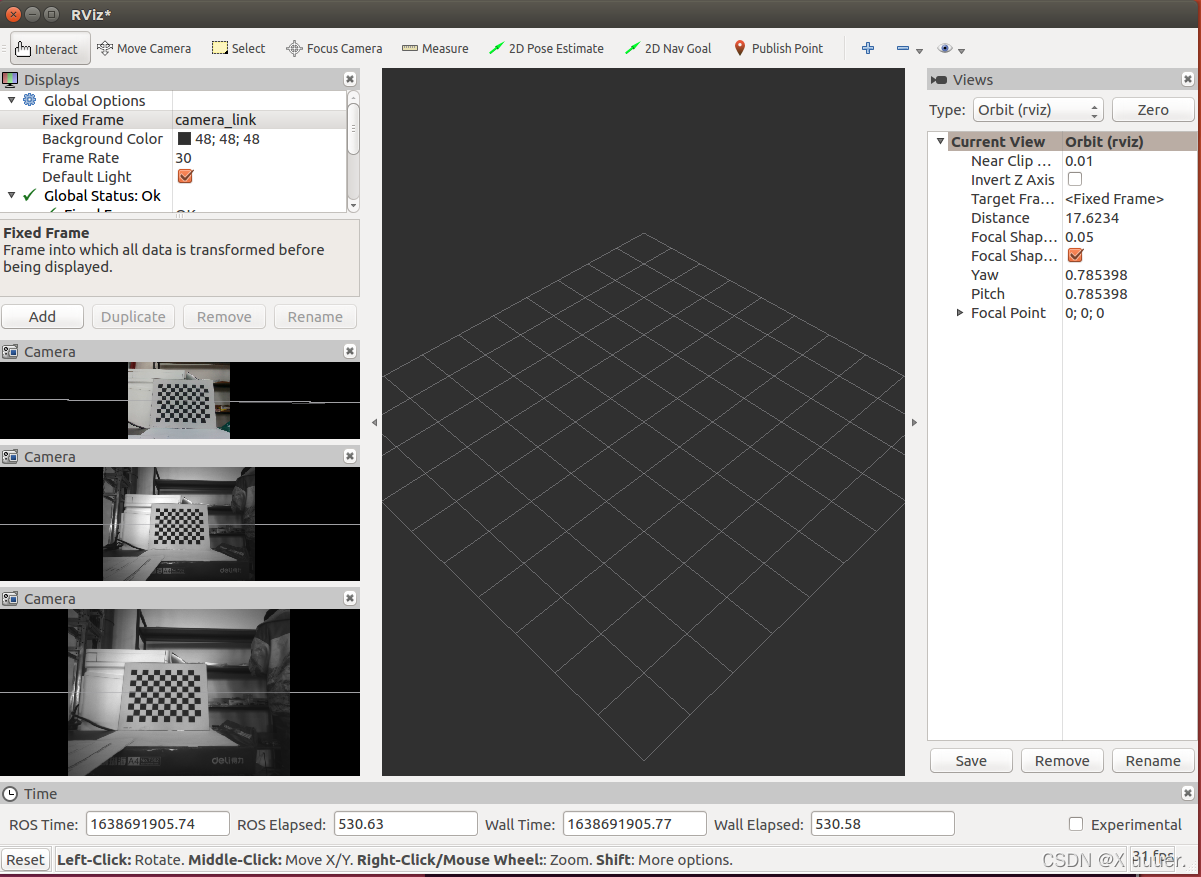Click the Background Color swatch
1201x877 pixels.
183,138
